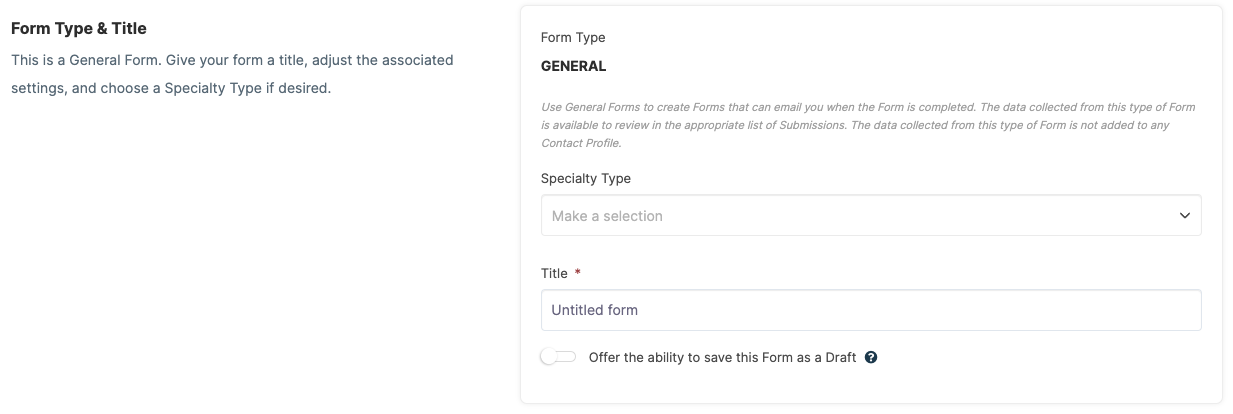Click the help question mark icon beside Draft

[x=871, y=357]
